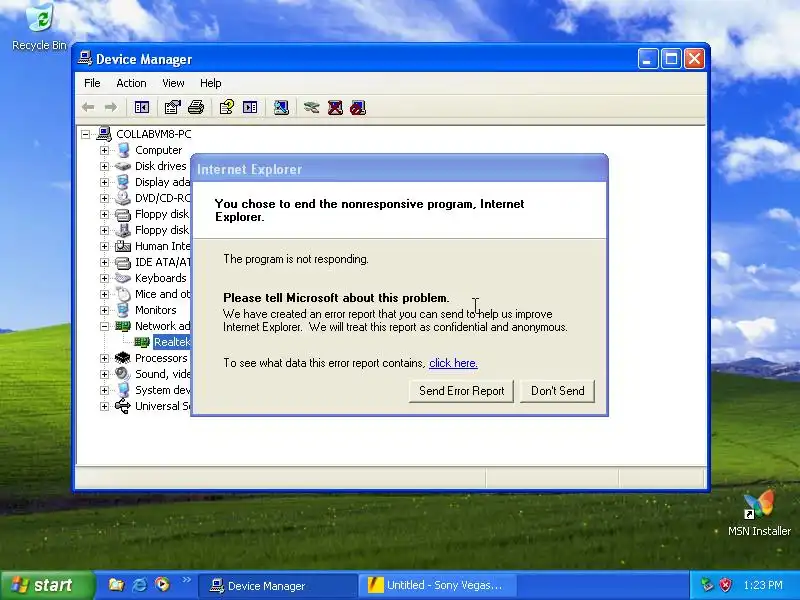
Task: Select the IDE ATA/ATAPI controllers tree item
Action: click(162, 262)
